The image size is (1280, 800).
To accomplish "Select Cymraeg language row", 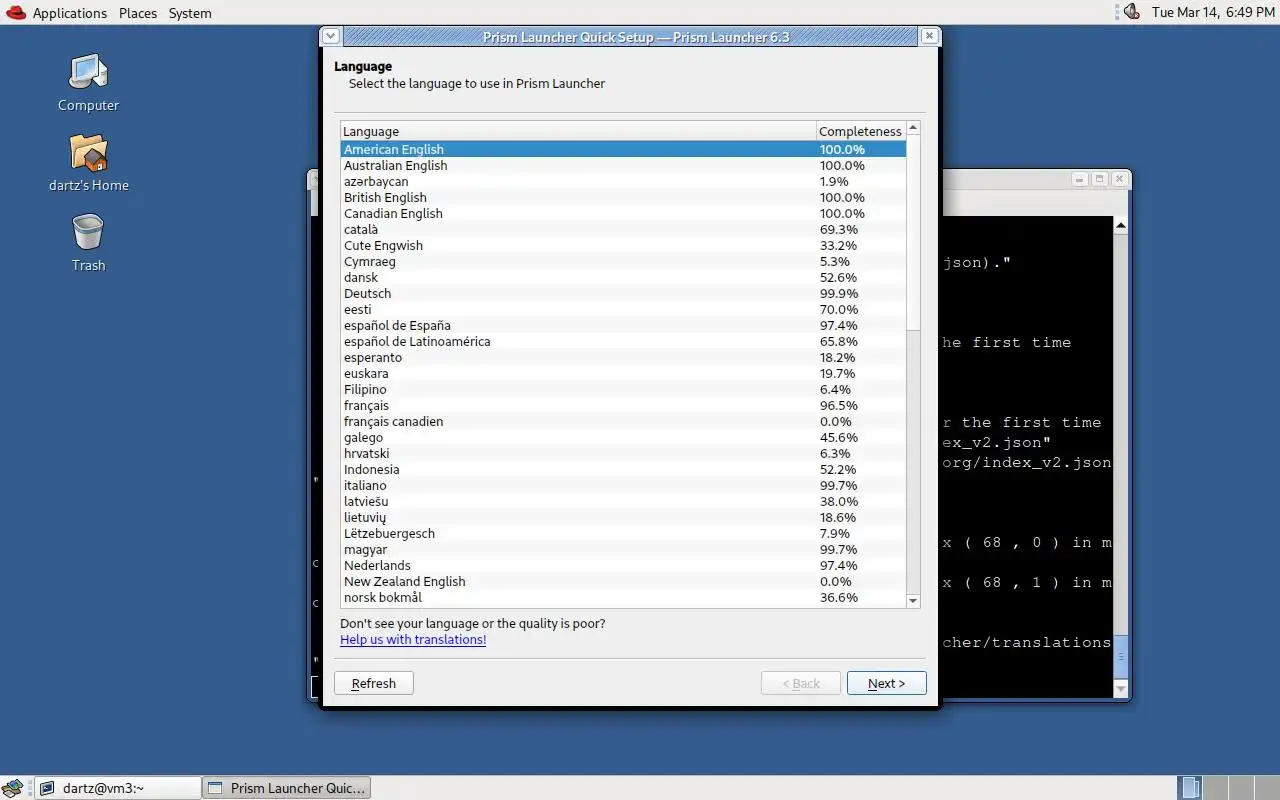I will 623,261.
